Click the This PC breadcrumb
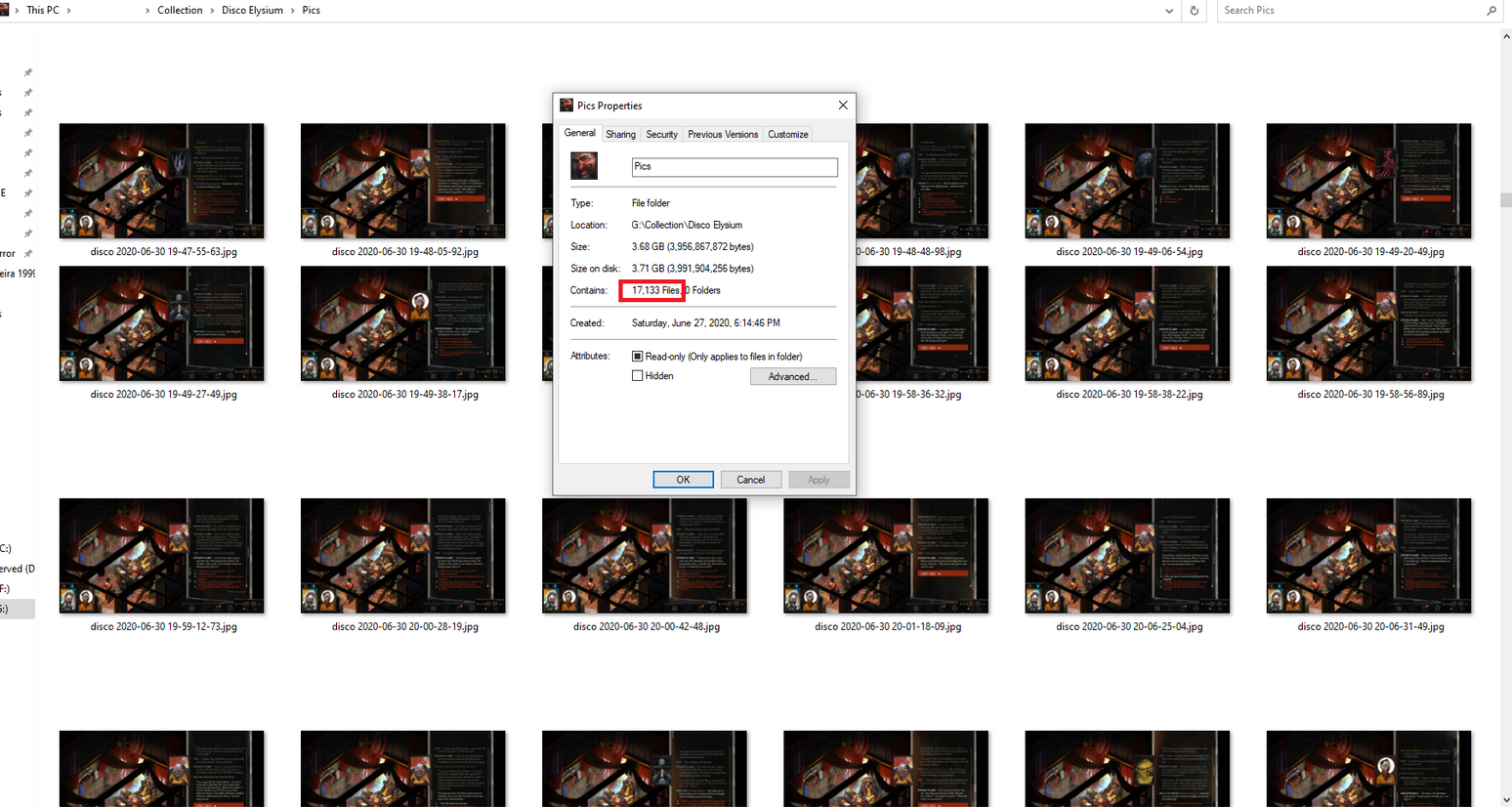Image resolution: width=1512 pixels, height=808 pixels. [x=43, y=11]
